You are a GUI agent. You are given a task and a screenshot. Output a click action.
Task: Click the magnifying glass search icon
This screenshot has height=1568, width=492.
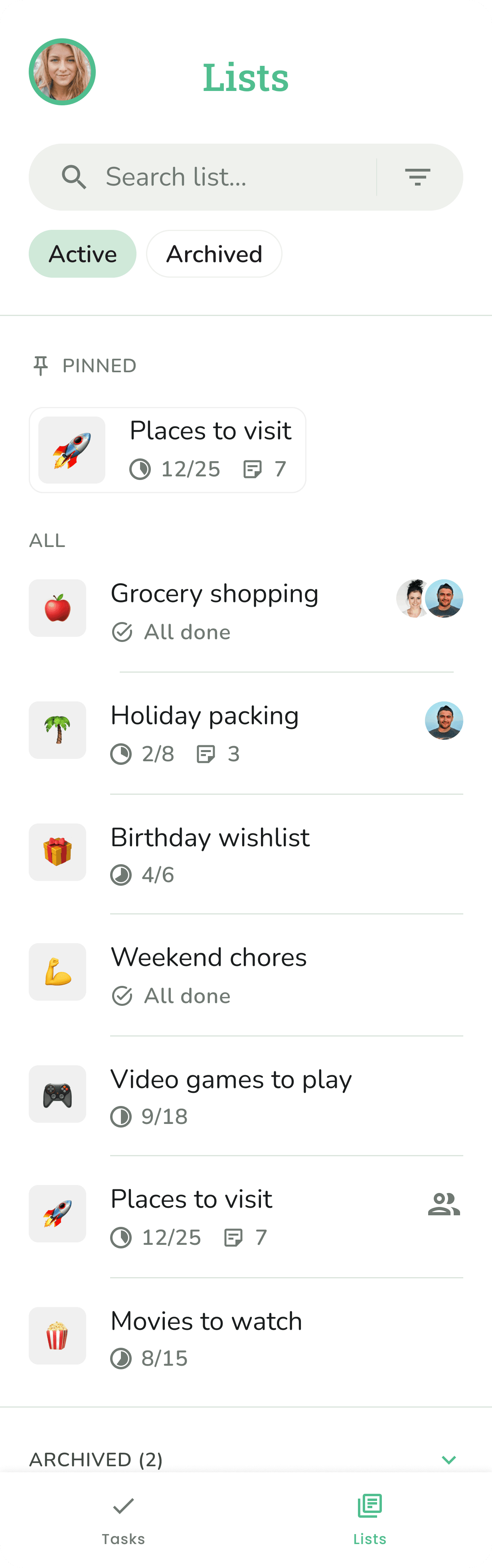[x=74, y=176]
